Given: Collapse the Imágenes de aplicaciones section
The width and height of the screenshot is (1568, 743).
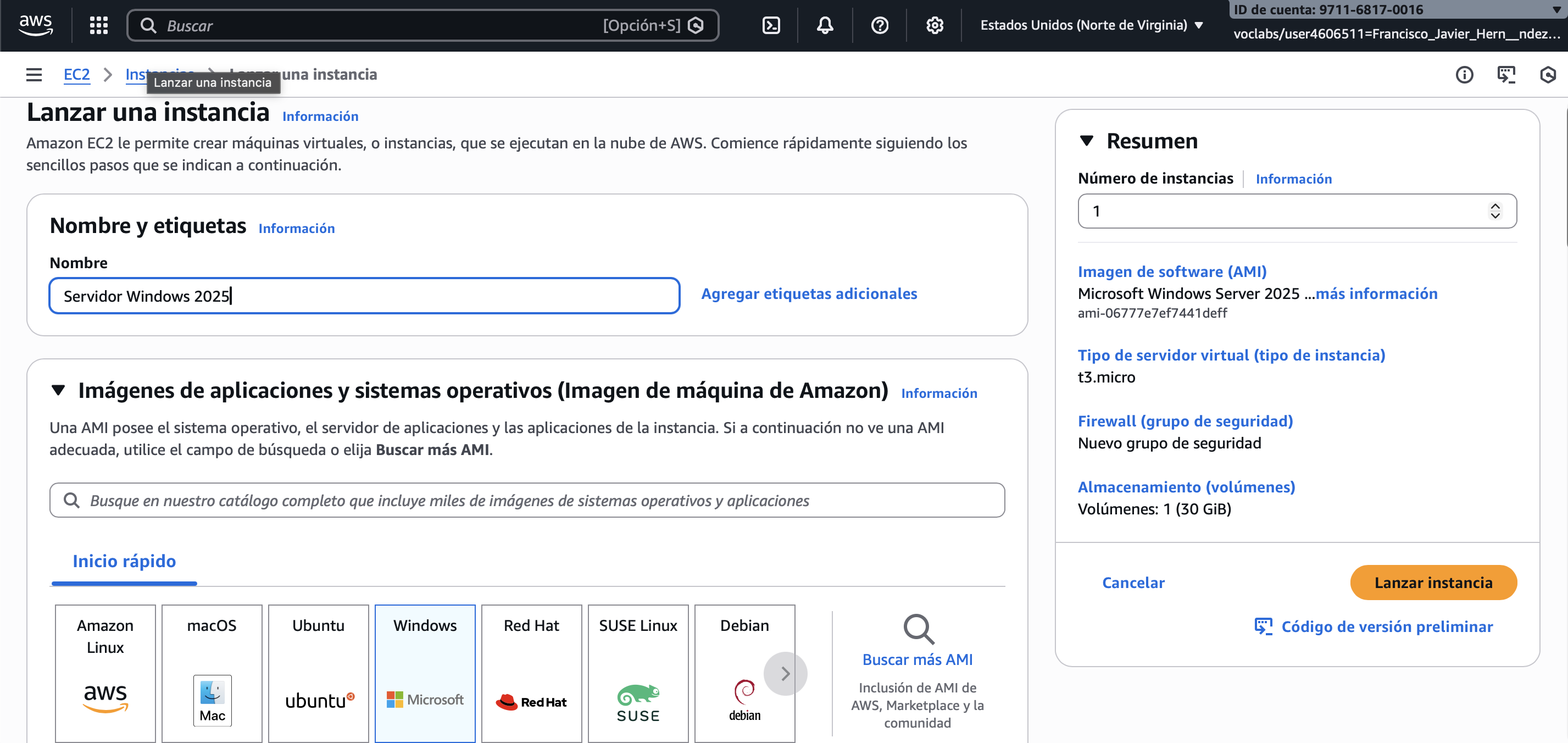Looking at the screenshot, I should [58, 390].
